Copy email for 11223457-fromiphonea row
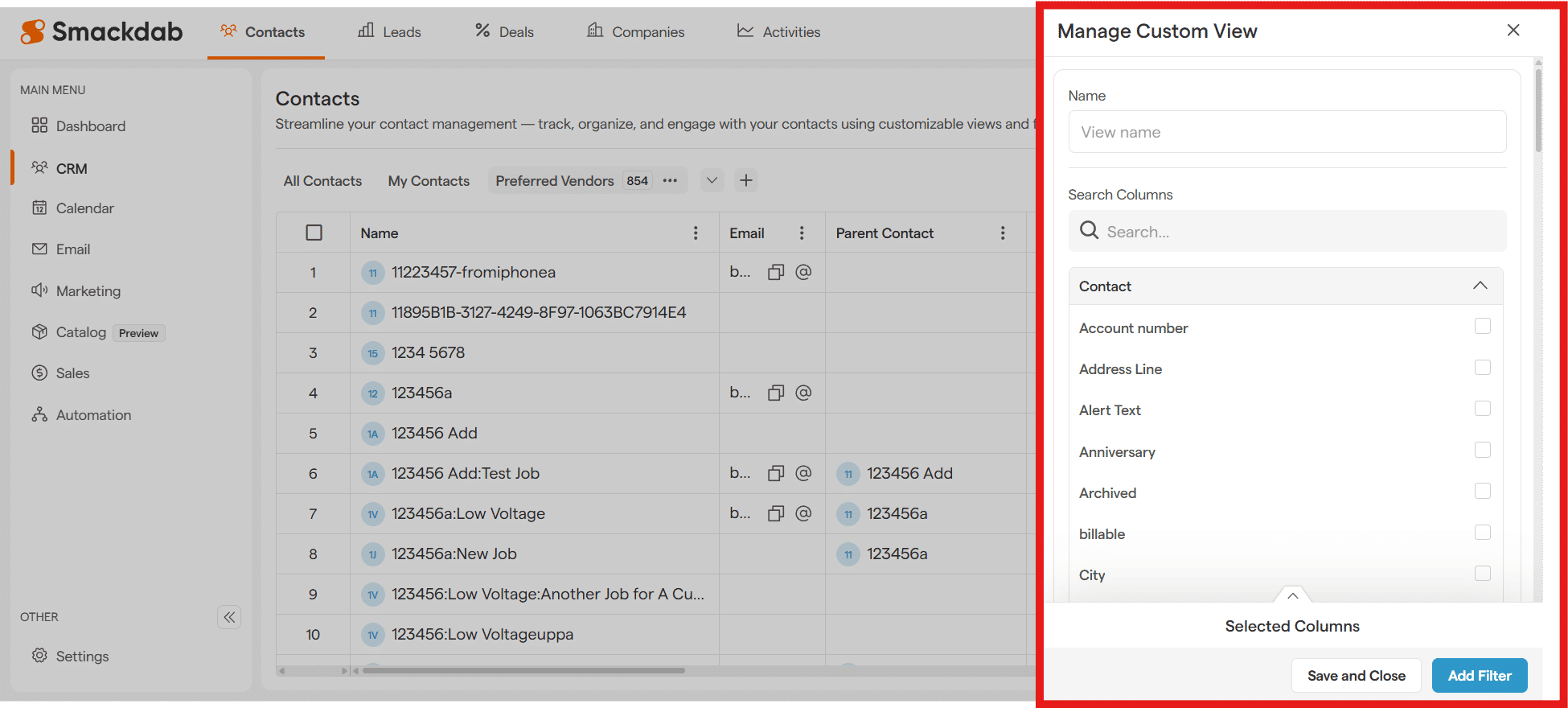The image size is (1568, 708). pyautogui.click(x=776, y=272)
